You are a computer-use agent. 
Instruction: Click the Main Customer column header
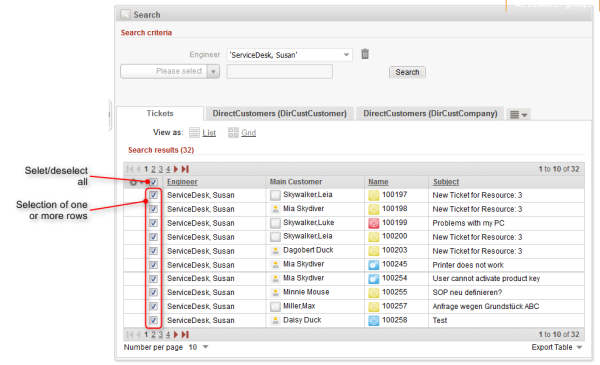coord(296,182)
